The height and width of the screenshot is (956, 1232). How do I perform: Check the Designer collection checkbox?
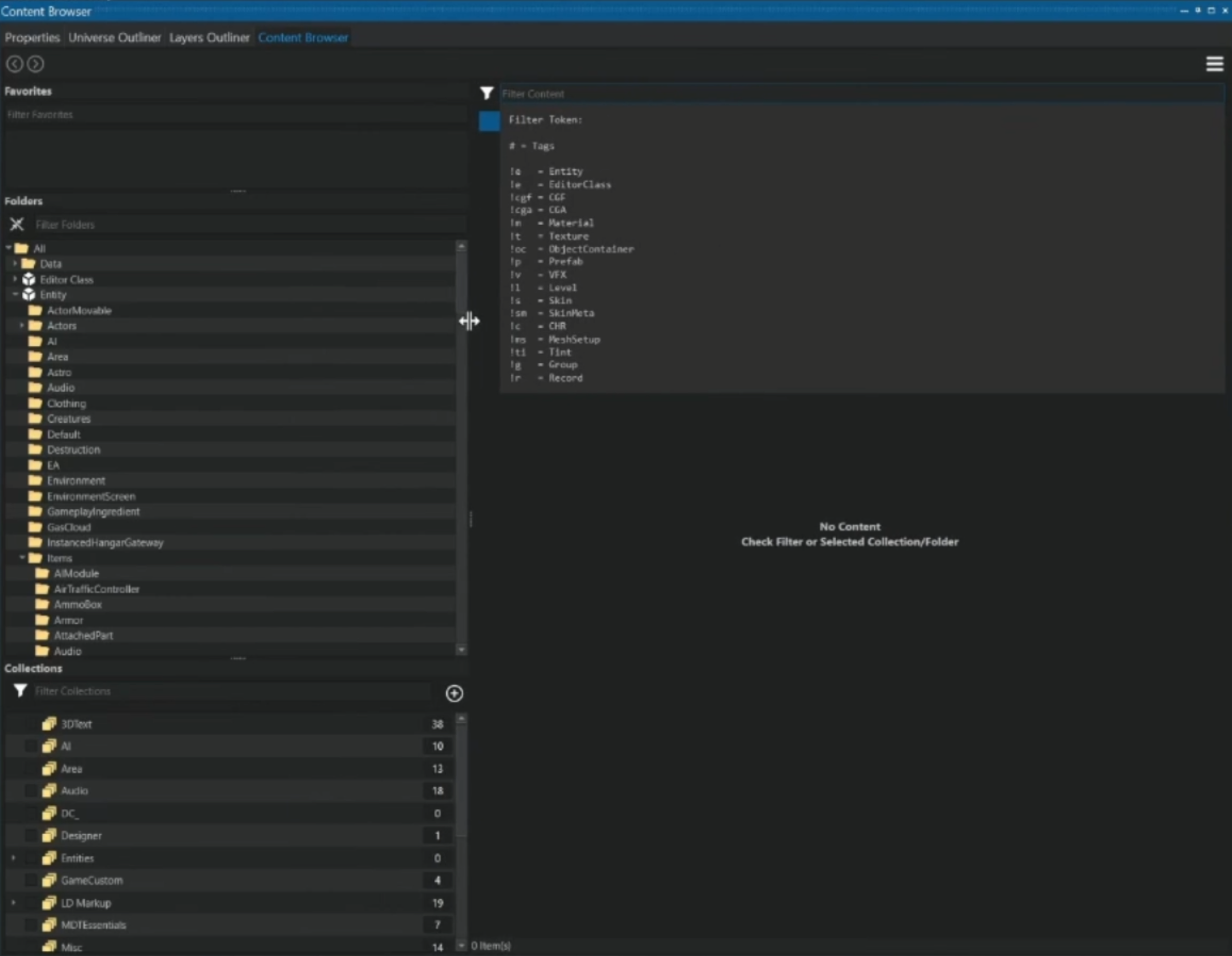pyautogui.click(x=31, y=835)
